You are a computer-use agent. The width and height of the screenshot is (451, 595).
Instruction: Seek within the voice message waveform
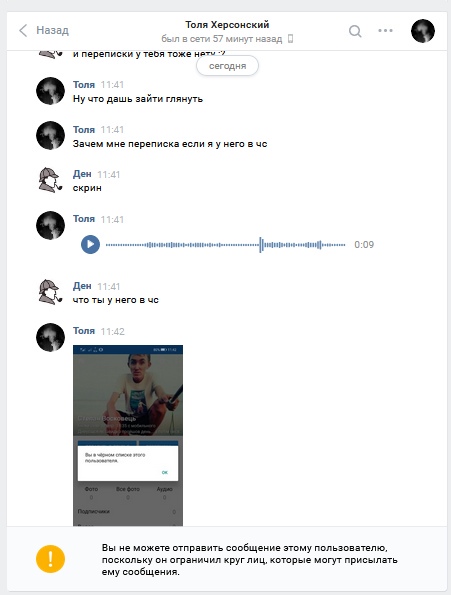[x=225, y=245]
